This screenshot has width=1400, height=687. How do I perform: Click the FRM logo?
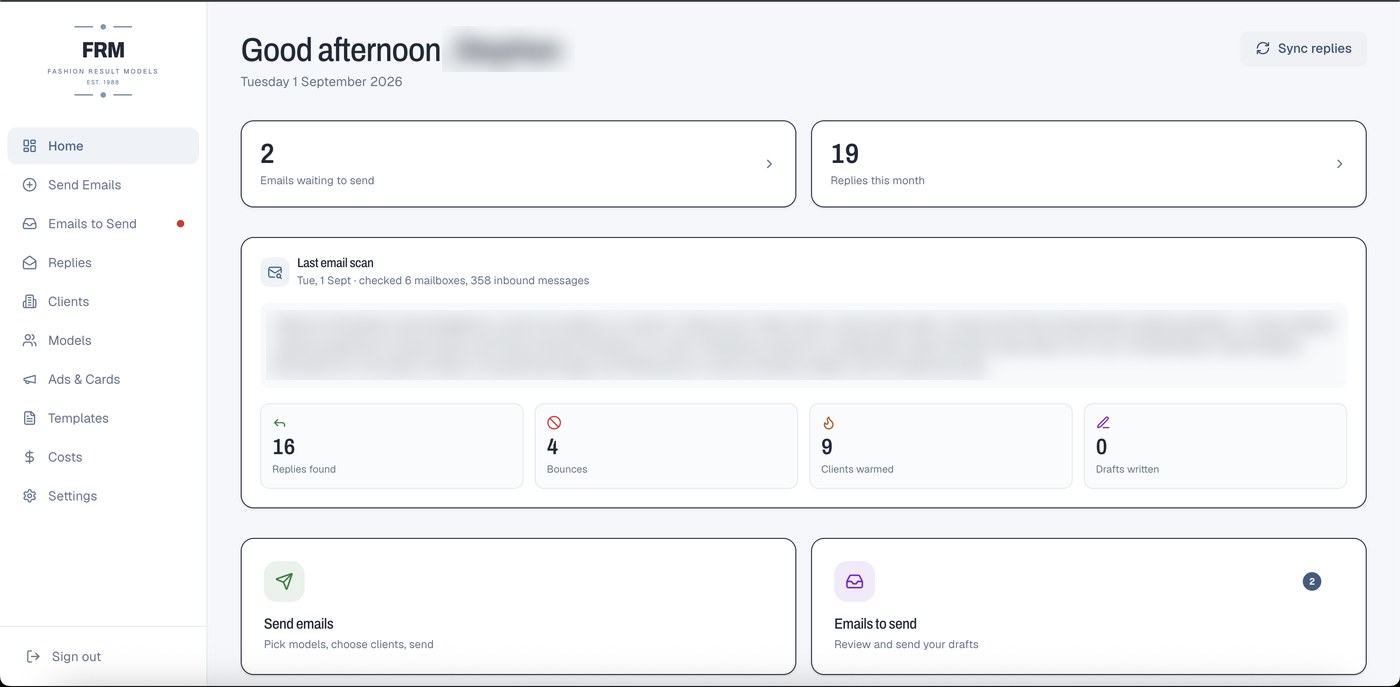[103, 61]
